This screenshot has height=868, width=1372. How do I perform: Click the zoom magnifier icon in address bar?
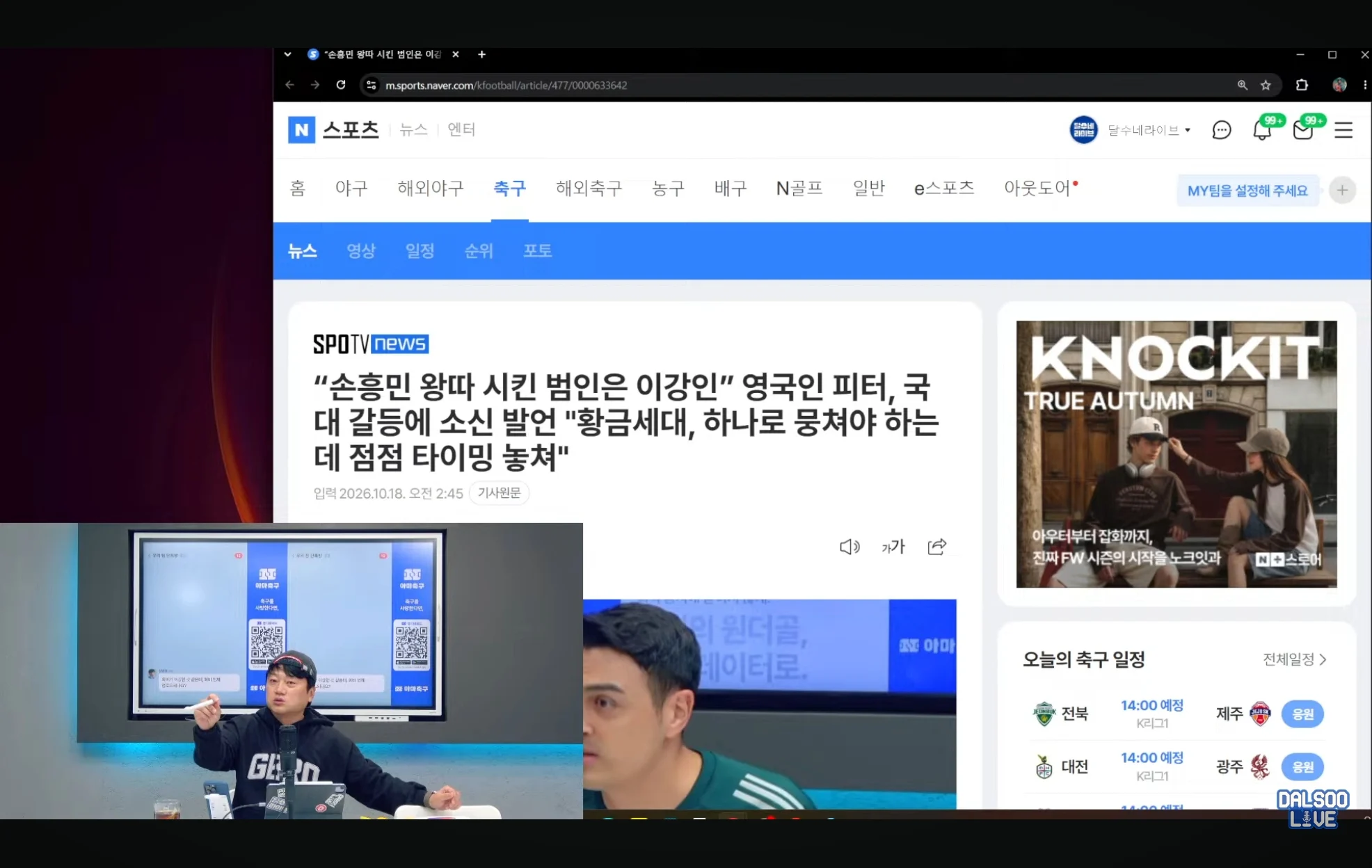1243,85
